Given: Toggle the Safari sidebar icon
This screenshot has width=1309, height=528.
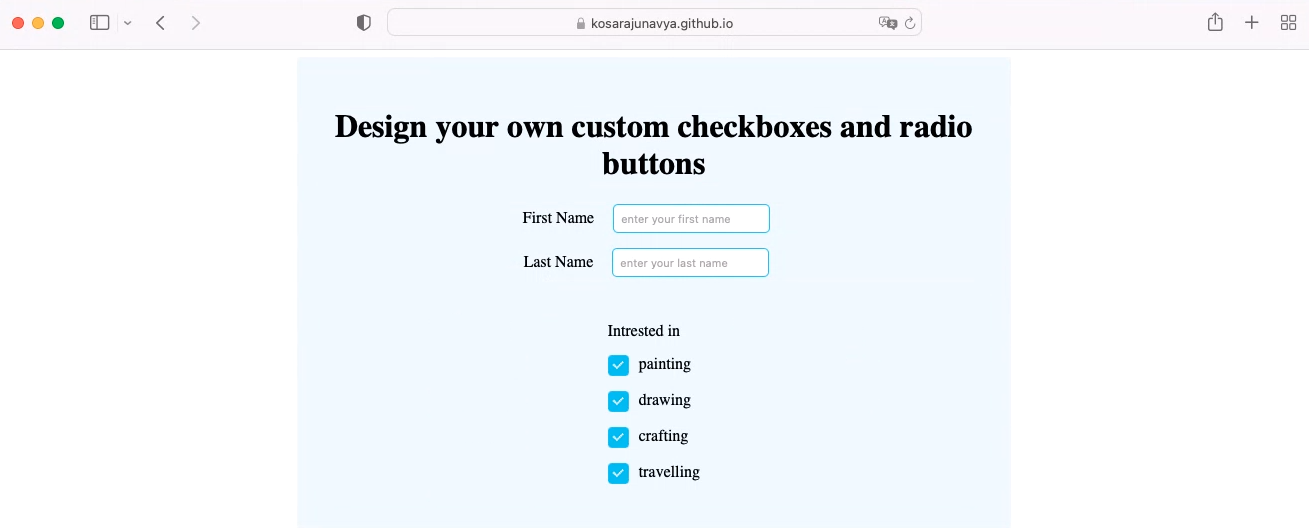Looking at the screenshot, I should point(99,22).
